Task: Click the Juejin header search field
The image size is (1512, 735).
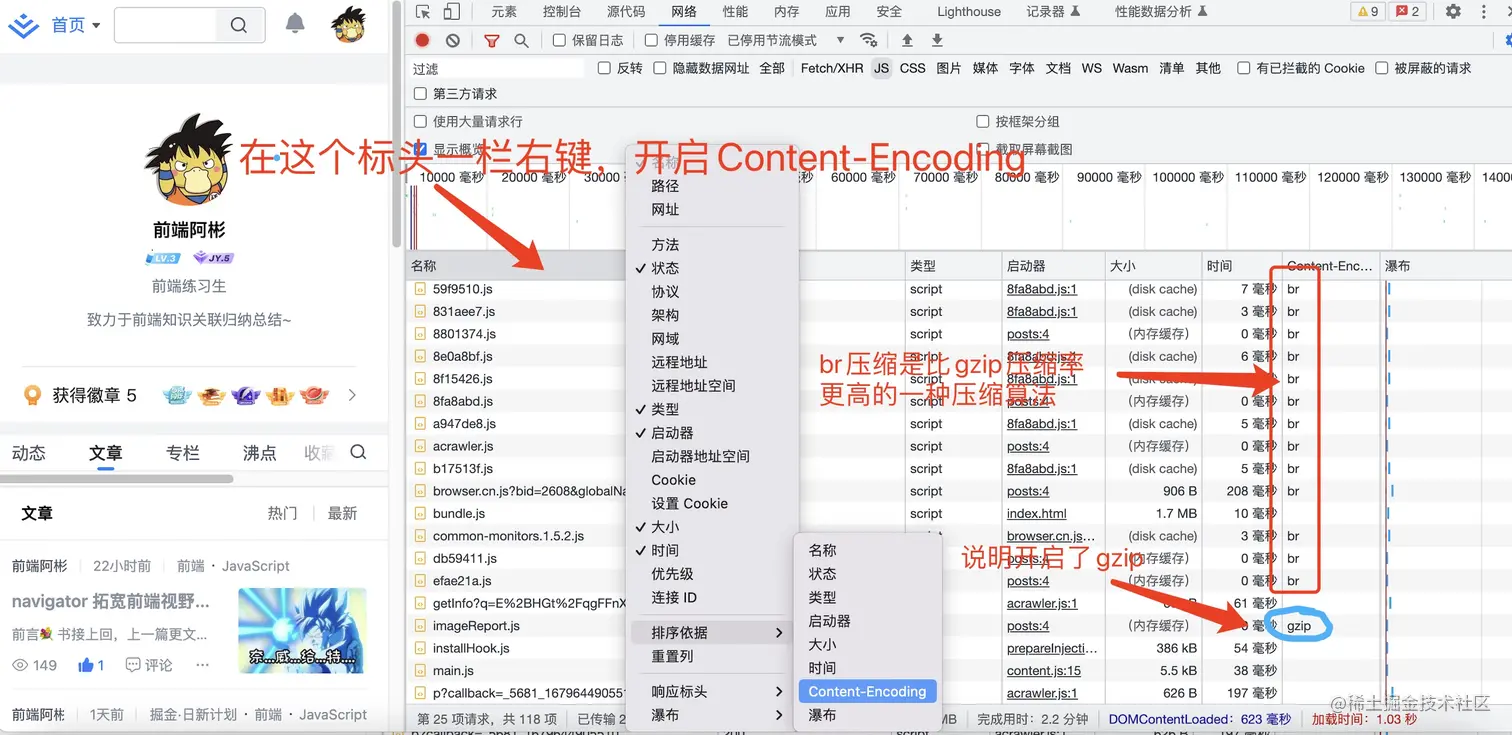Action: [166, 25]
